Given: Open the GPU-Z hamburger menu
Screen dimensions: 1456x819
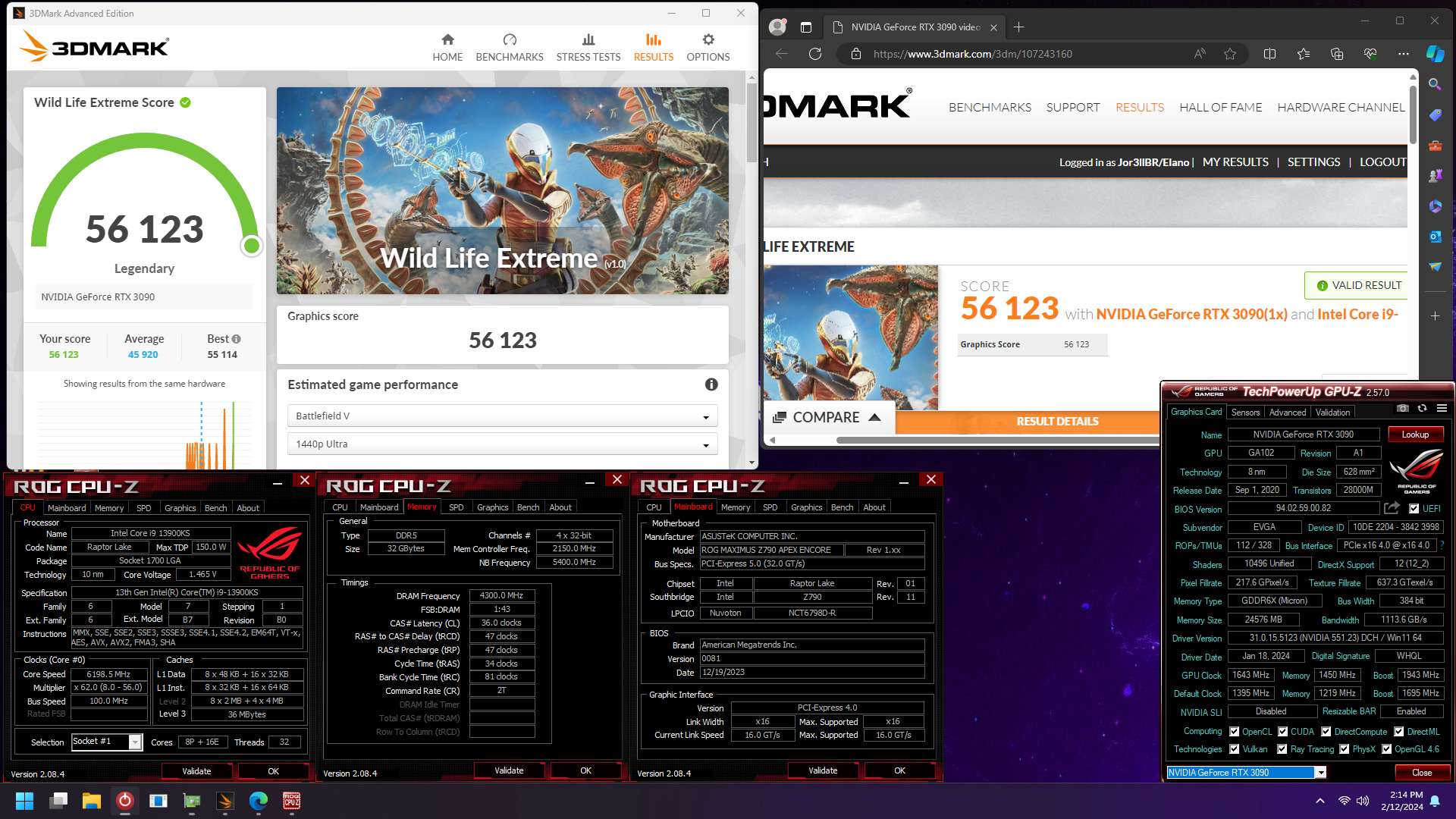Looking at the screenshot, I should tap(1442, 408).
